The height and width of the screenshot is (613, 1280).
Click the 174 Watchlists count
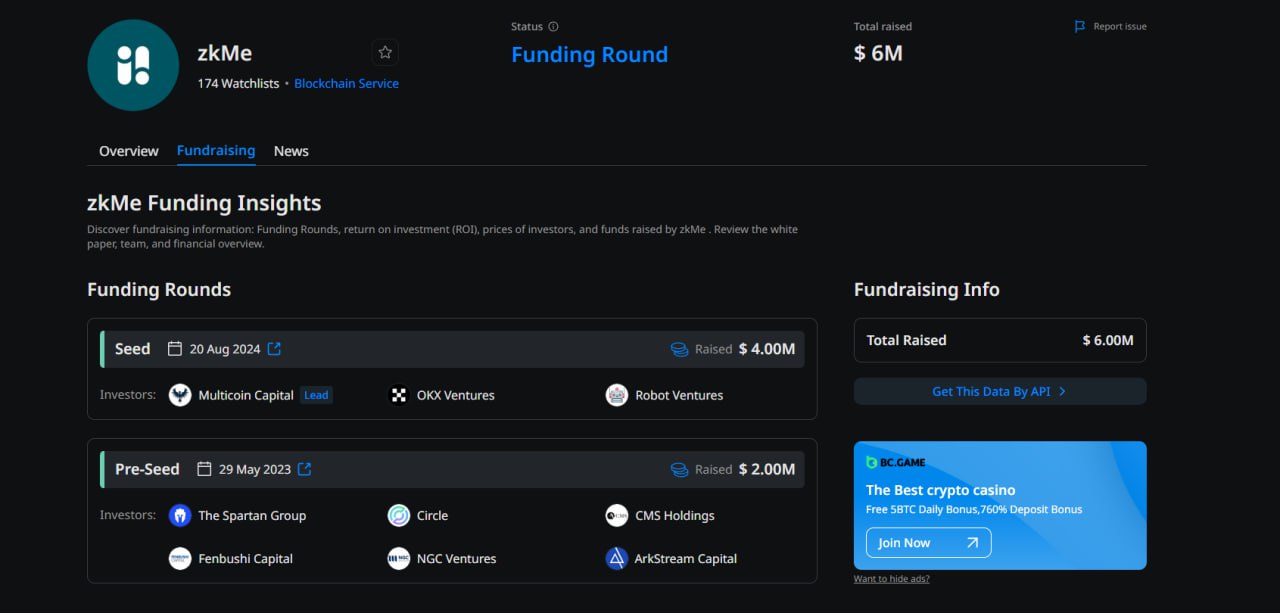pos(238,84)
